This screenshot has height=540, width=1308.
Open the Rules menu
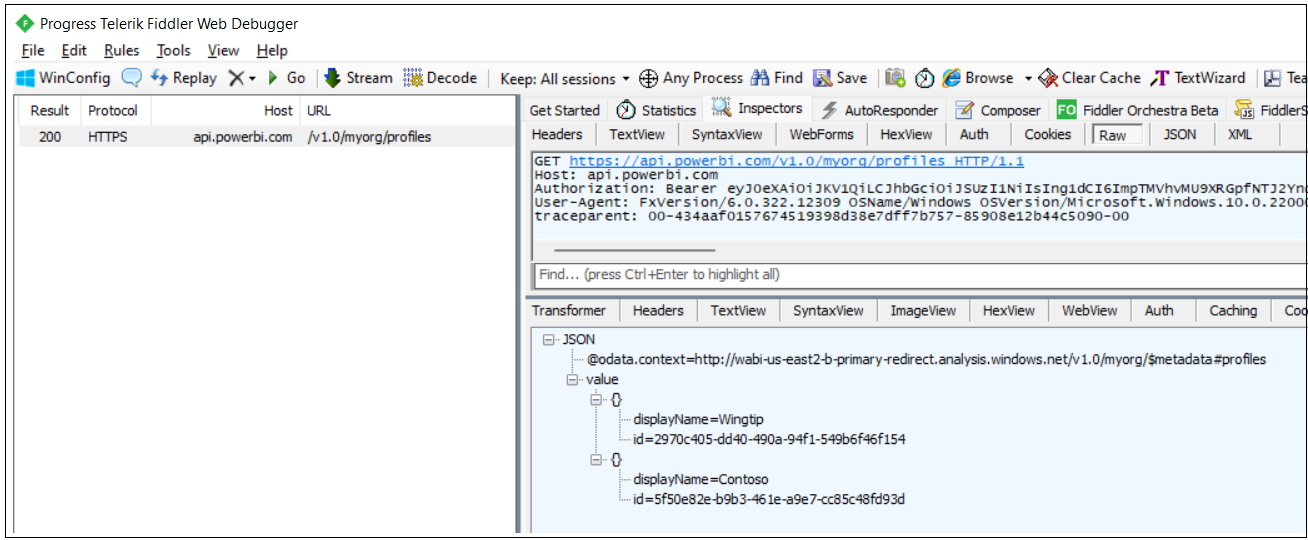tap(122, 50)
